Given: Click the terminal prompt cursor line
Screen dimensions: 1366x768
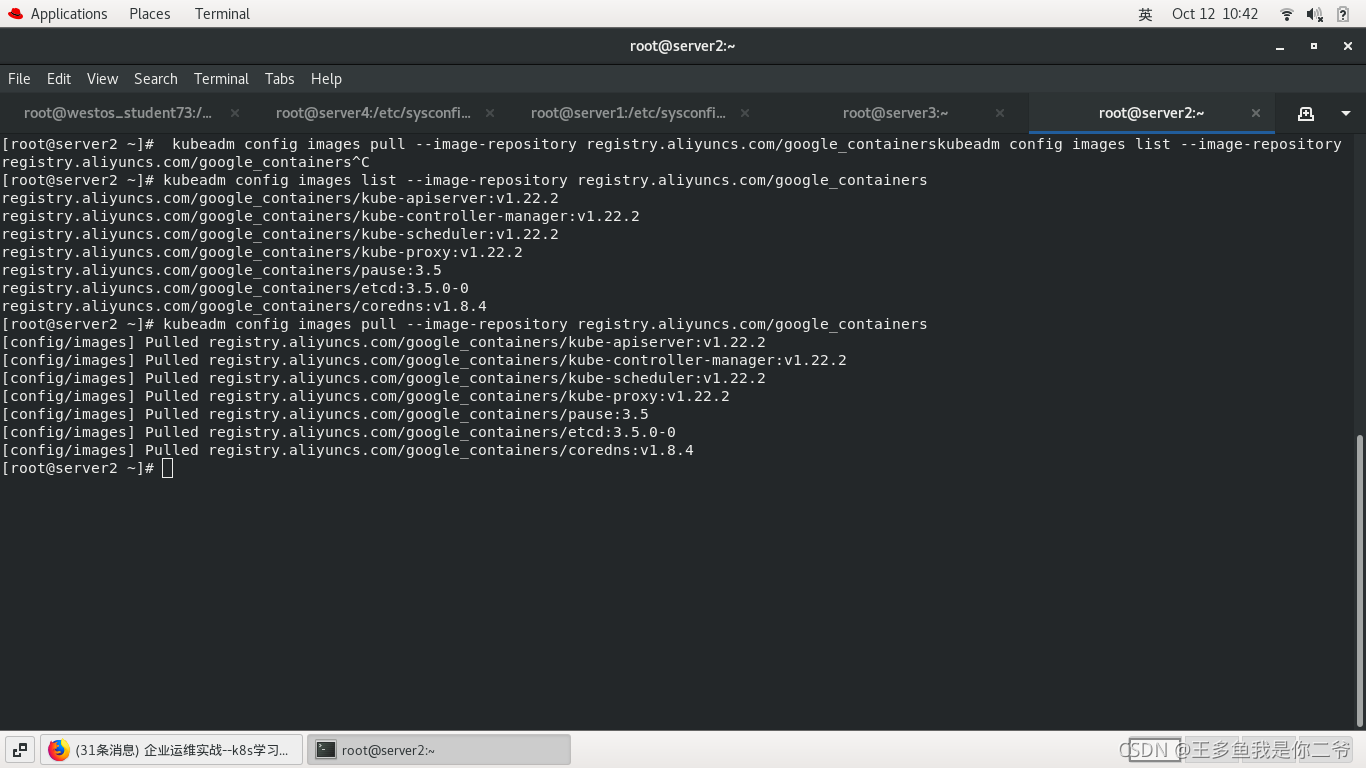Looking at the screenshot, I should click(88, 468).
